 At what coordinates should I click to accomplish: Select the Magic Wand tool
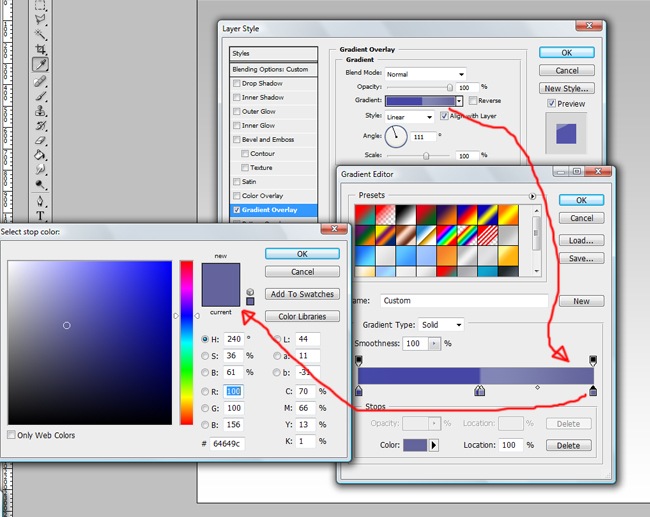coord(41,33)
